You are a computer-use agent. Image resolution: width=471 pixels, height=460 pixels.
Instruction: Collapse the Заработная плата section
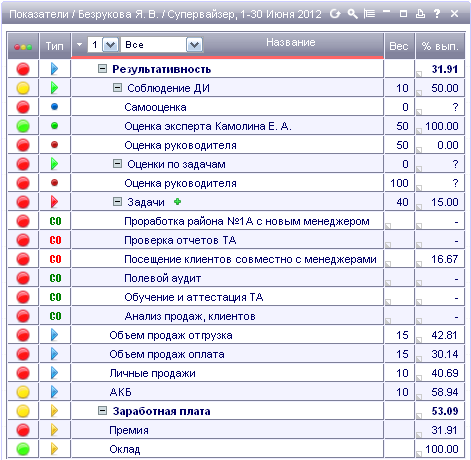point(102,411)
